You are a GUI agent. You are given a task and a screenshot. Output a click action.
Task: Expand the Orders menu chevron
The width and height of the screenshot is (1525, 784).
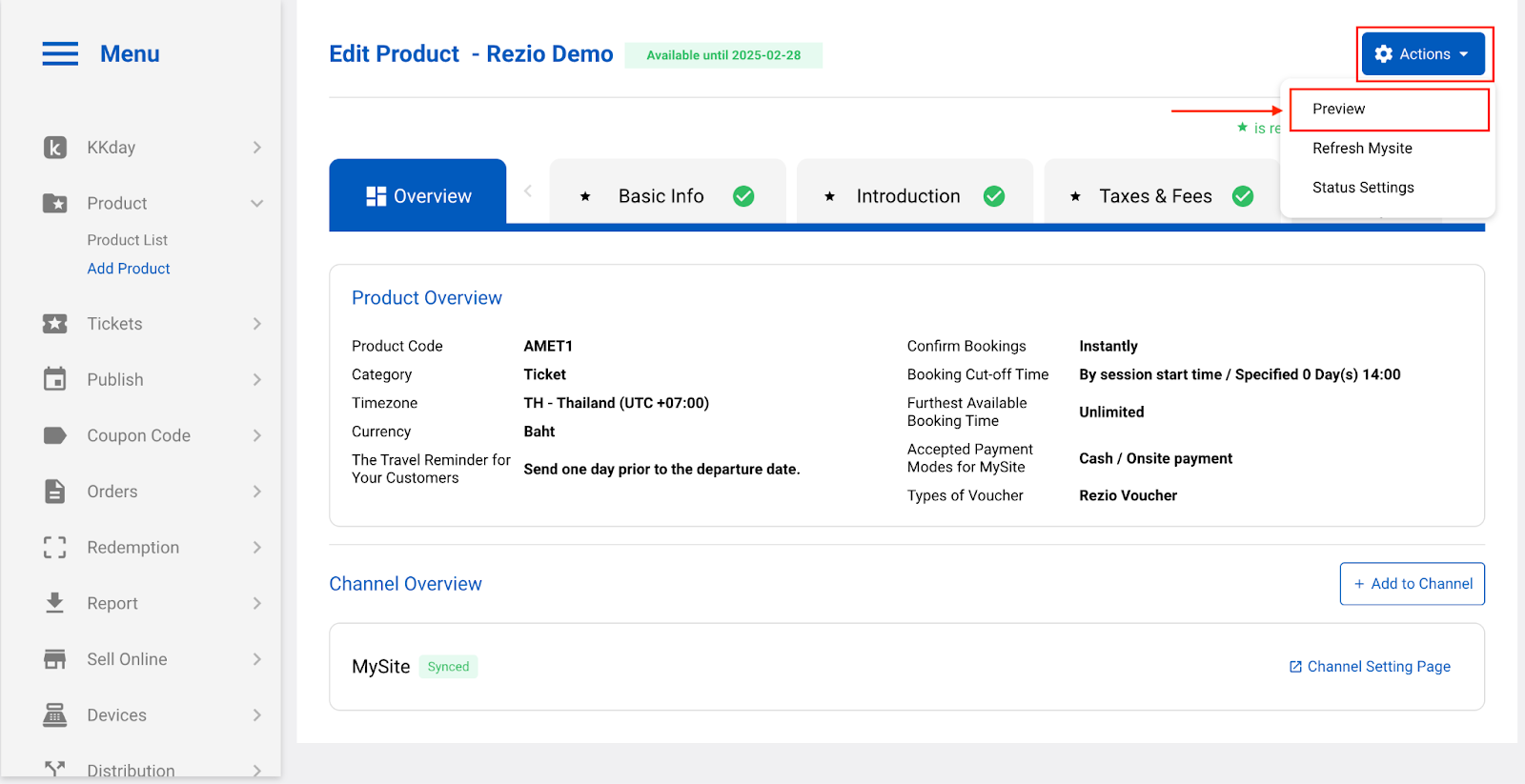pos(257,492)
